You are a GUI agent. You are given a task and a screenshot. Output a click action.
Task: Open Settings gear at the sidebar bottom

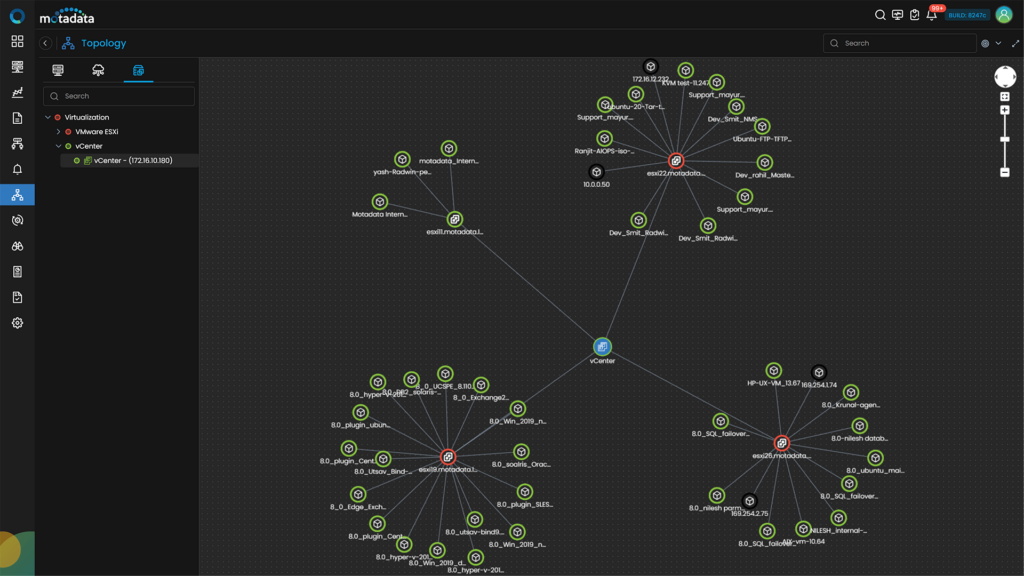pos(16,323)
